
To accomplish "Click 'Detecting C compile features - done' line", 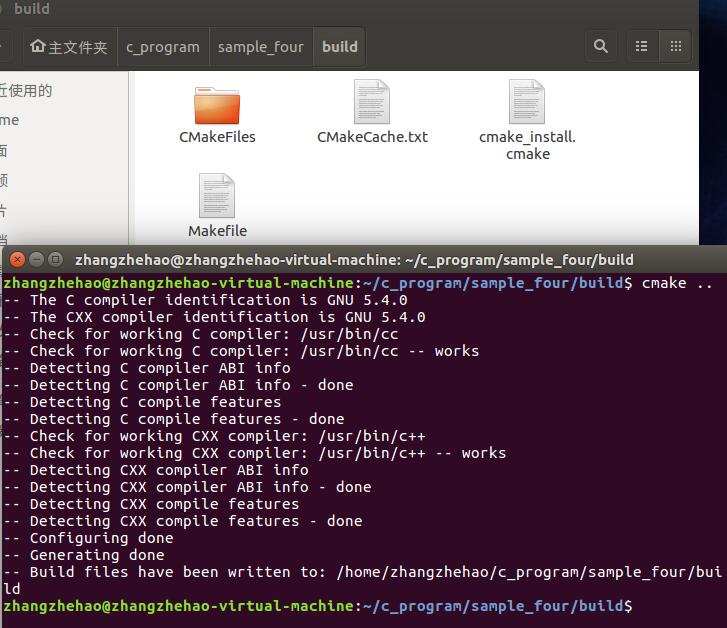I will tap(174, 419).
